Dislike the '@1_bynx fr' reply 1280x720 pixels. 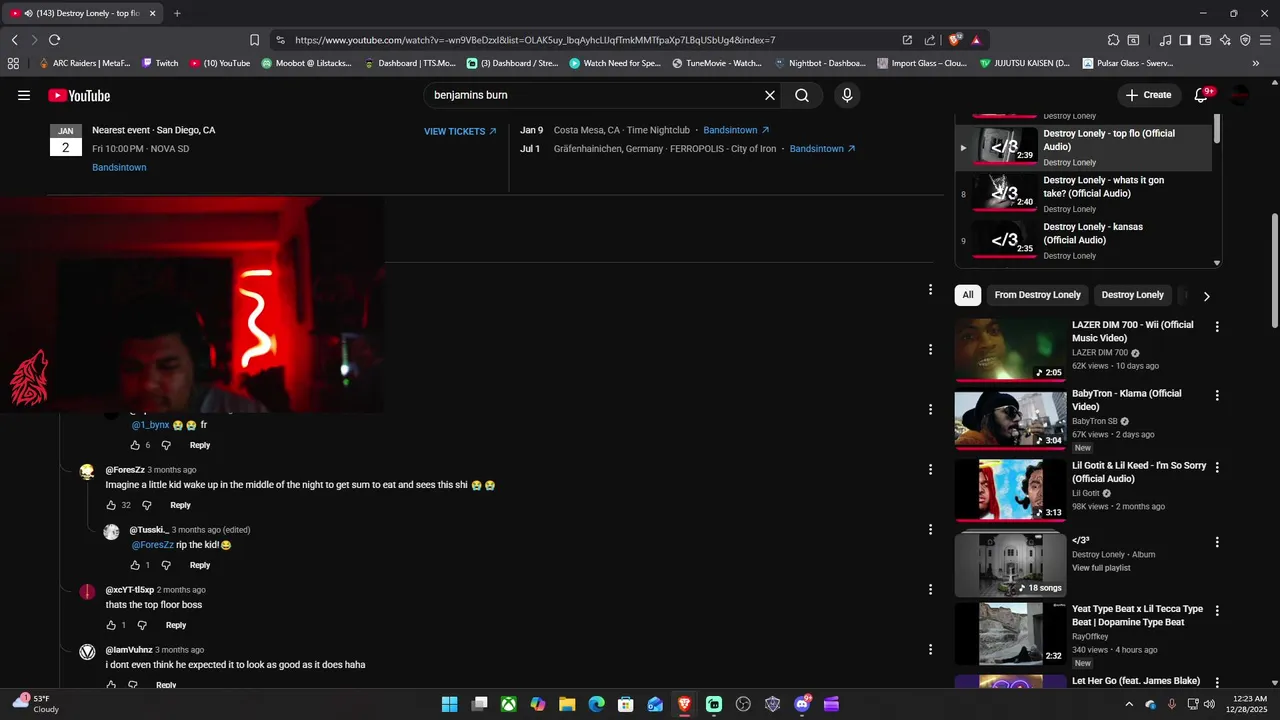[166, 445]
